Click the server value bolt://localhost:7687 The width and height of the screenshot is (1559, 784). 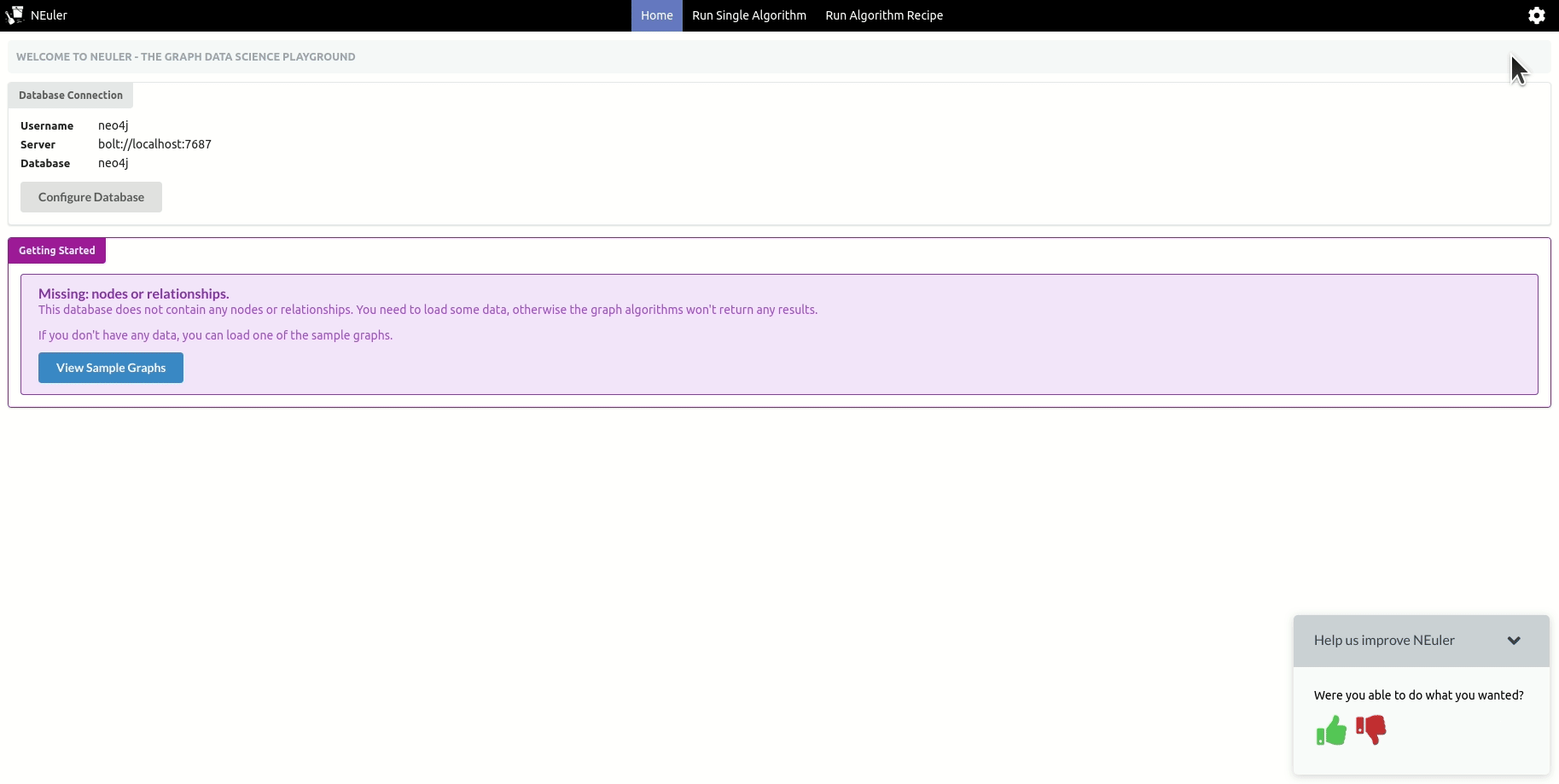(154, 144)
